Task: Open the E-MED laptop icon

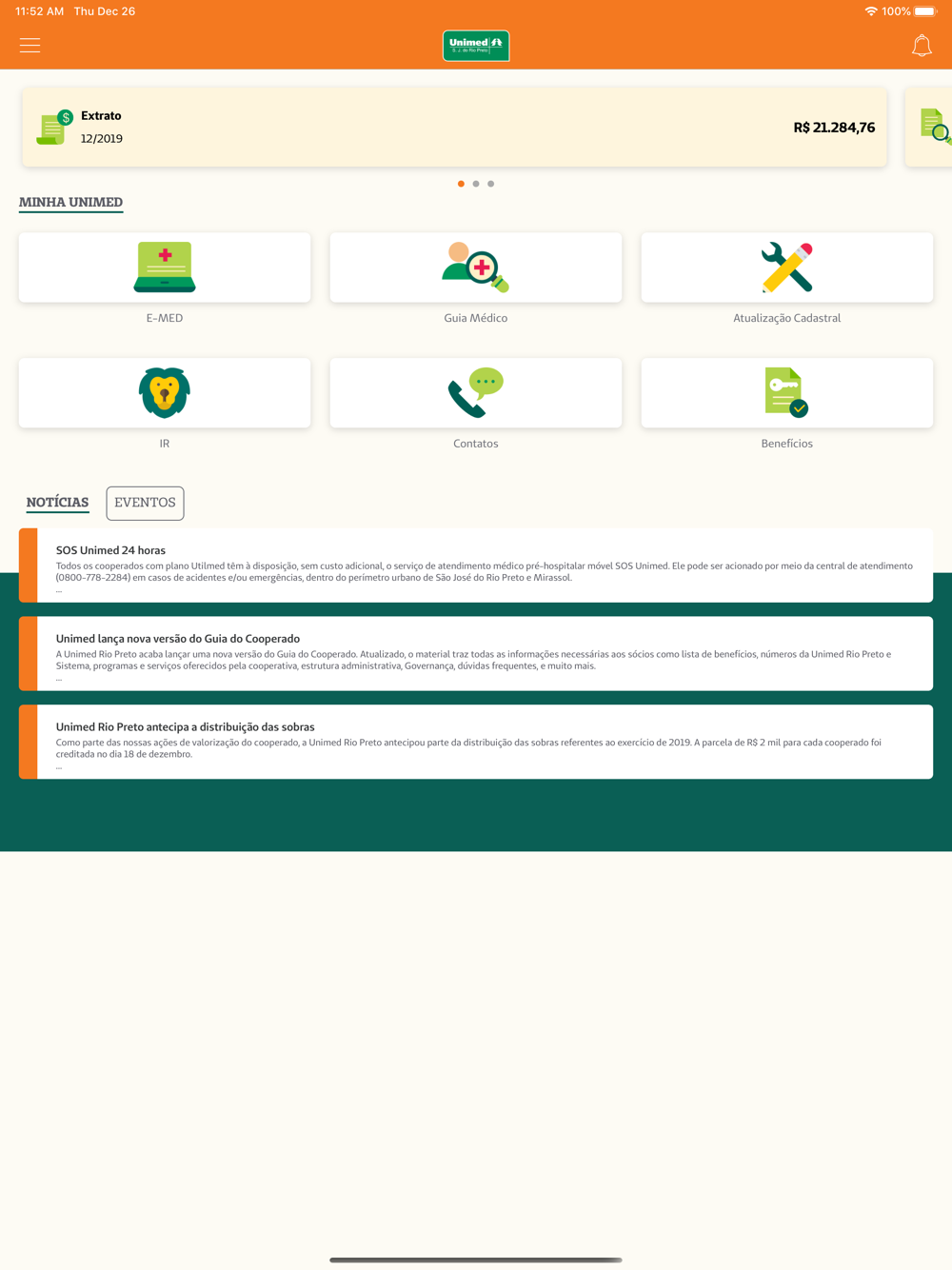Action: tap(165, 268)
